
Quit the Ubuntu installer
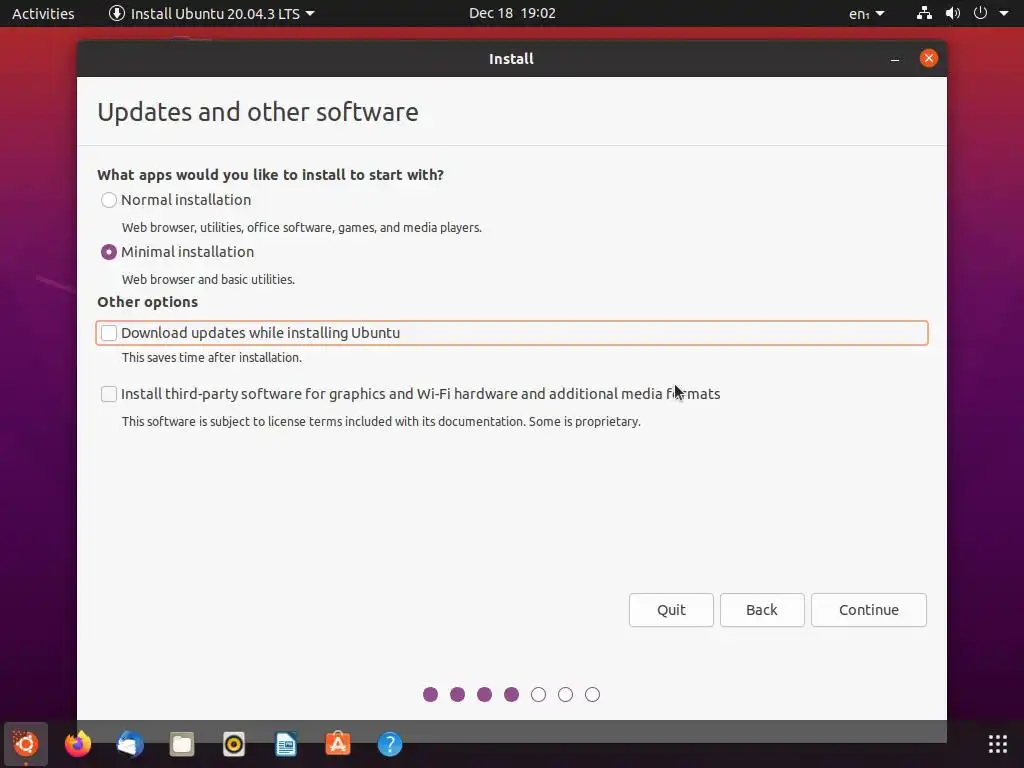671,610
